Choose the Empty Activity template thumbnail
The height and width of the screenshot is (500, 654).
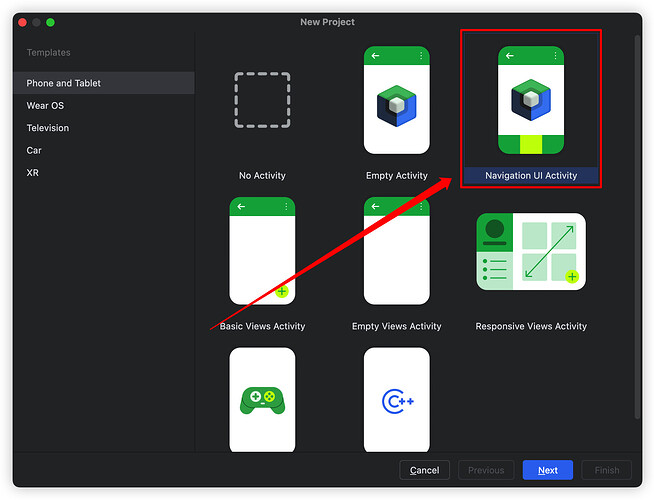click(397, 100)
